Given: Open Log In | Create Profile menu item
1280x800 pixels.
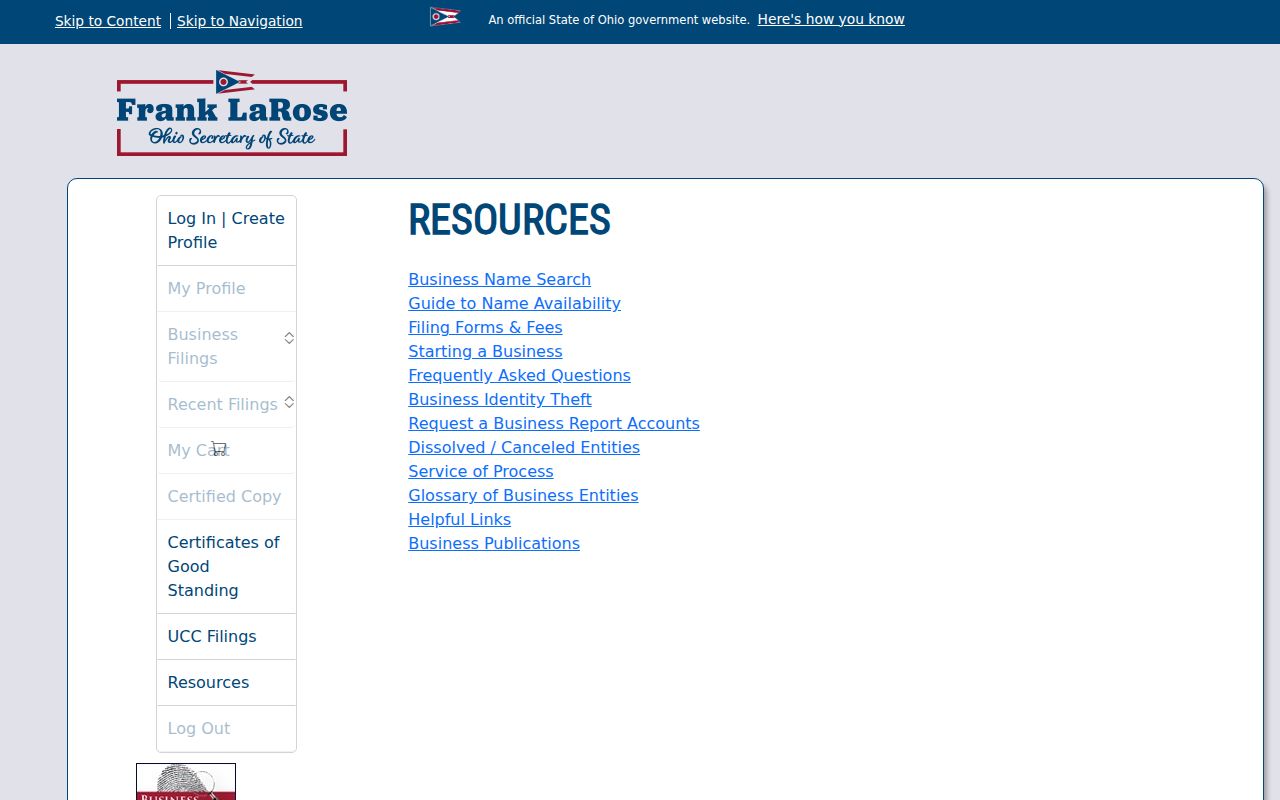Looking at the screenshot, I should 226,231.
